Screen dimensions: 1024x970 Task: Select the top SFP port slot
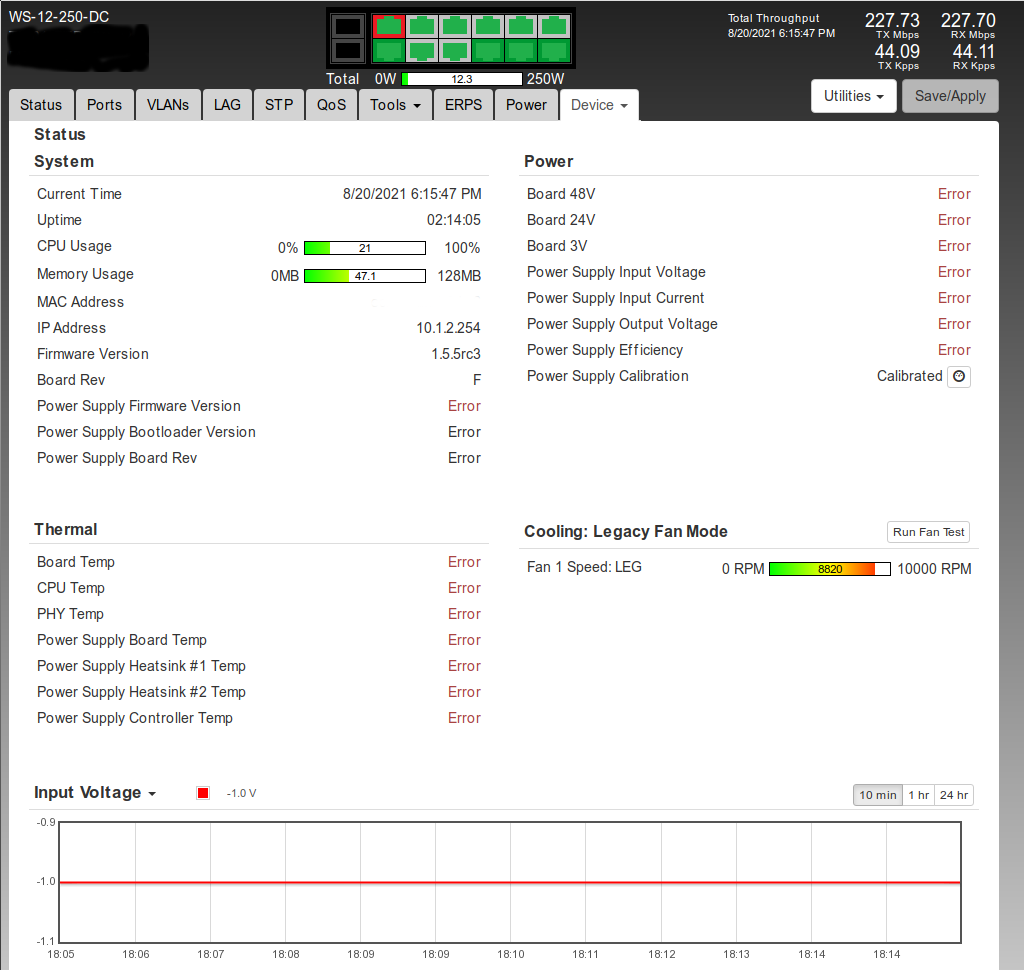click(x=348, y=26)
